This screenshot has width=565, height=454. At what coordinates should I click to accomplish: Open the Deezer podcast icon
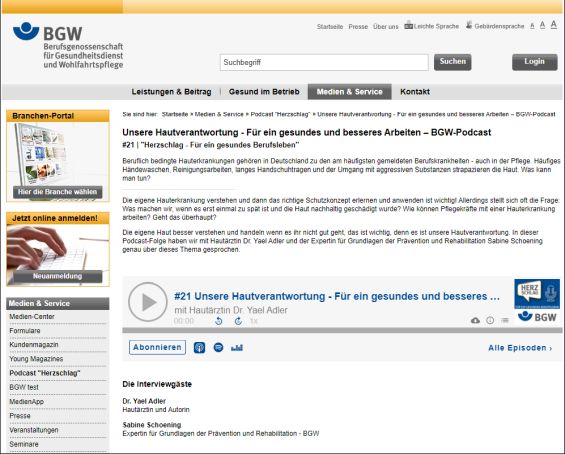(237, 348)
